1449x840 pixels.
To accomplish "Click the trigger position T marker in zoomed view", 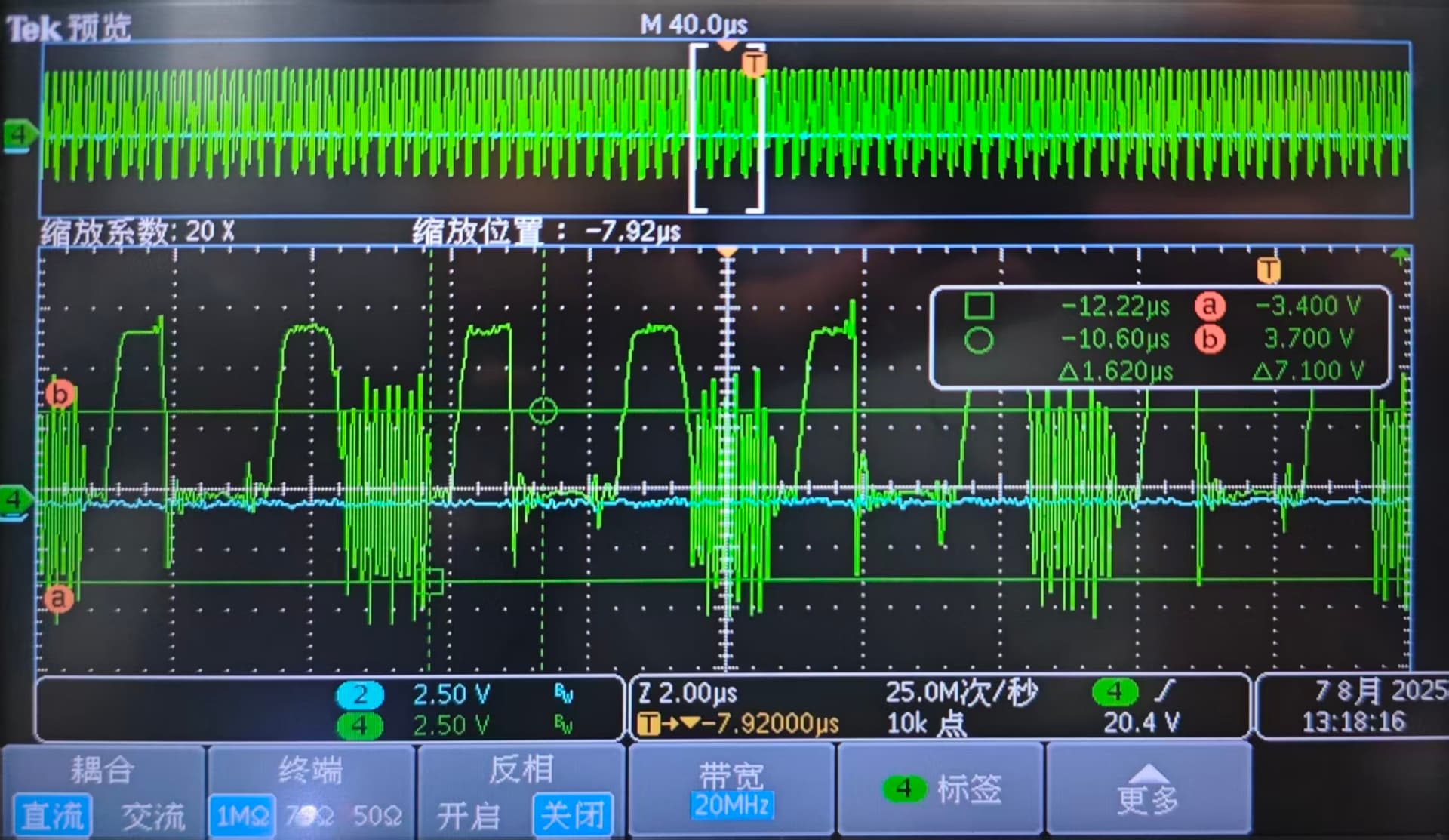I will coord(1269,269).
